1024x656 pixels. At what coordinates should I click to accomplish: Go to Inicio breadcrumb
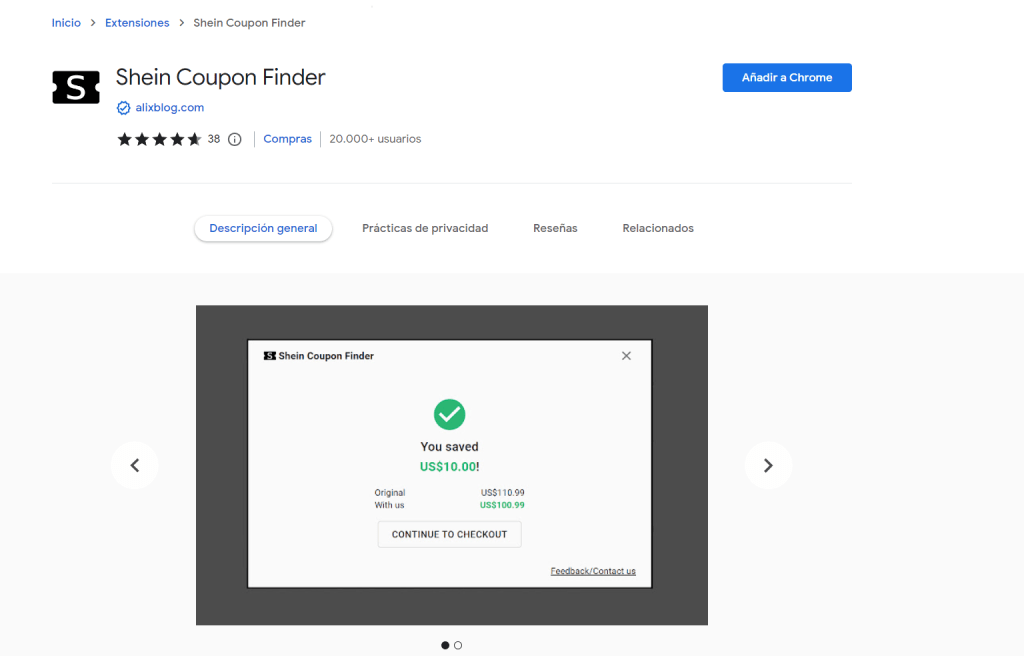pyautogui.click(x=66, y=23)
